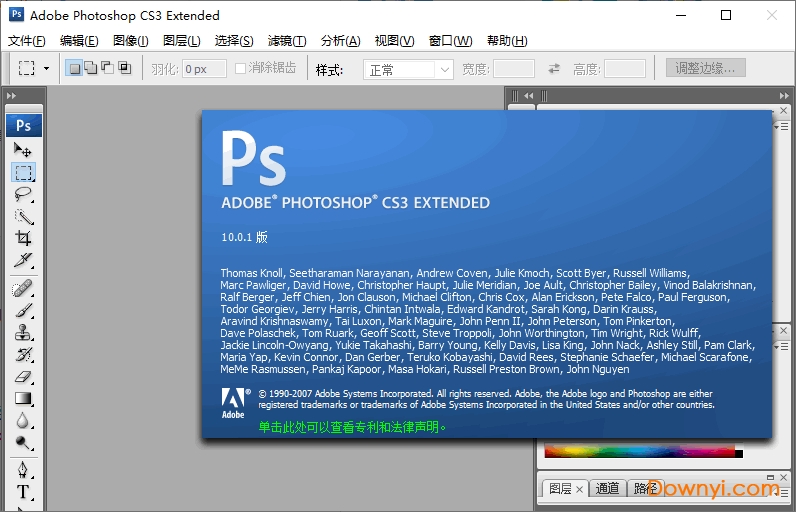This screenshot has width=796, height=512.
Task: Open the 图像(I) menu
Action: (130, 41)
